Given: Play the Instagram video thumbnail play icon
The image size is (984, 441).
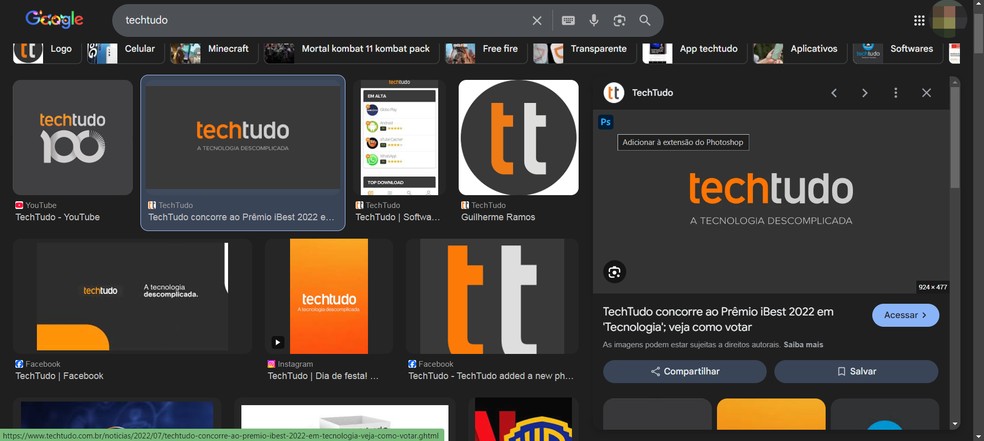Looking at the screenshot, I should tap(277, 343).
